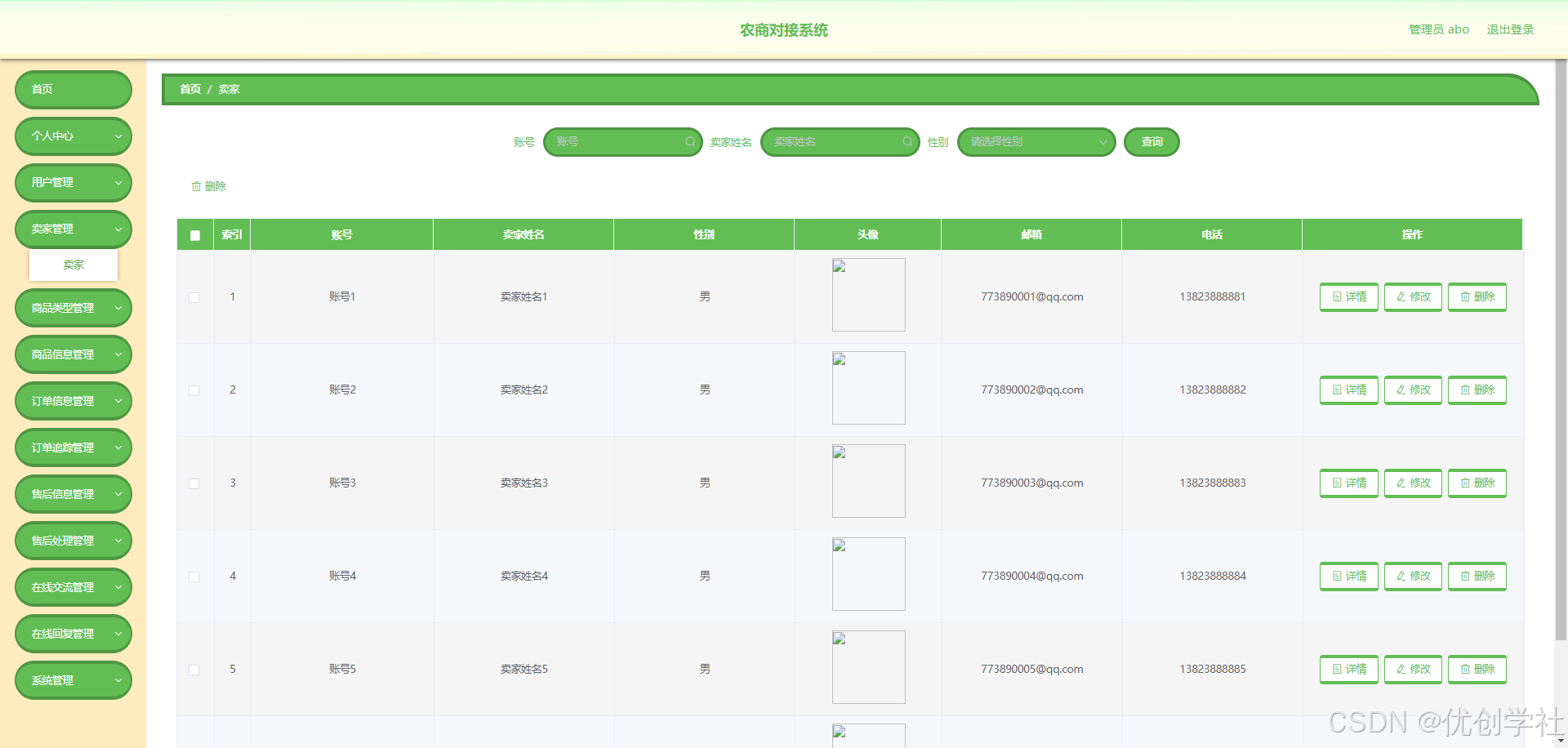Tick the checkbox for row 账号4
1568x748 pixels.
[194, 577]
